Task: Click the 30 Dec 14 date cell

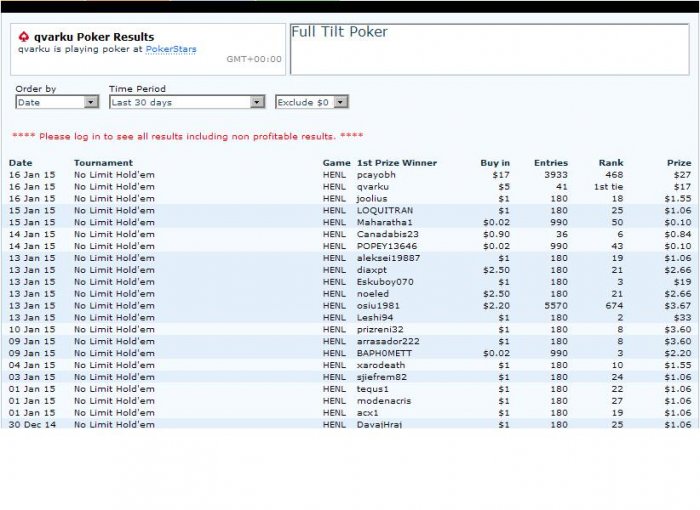Action: (32, 425)
